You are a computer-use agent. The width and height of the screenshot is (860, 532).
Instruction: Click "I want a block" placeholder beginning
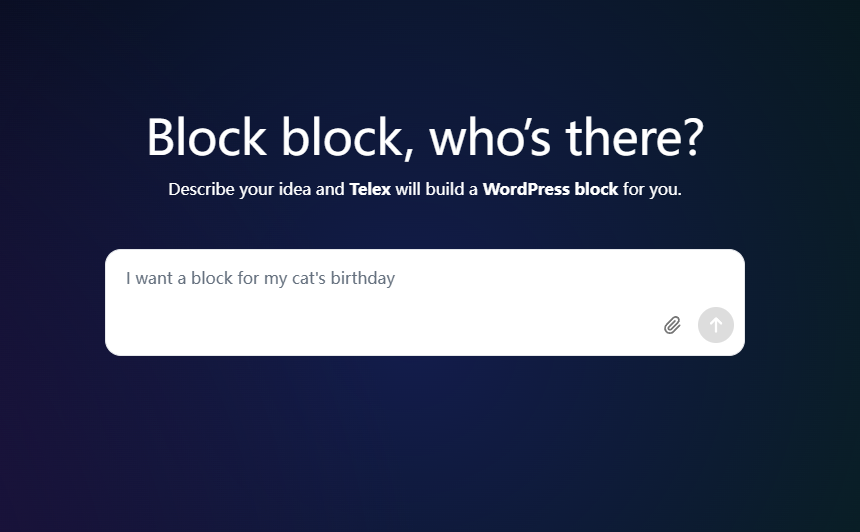point(179,279)
